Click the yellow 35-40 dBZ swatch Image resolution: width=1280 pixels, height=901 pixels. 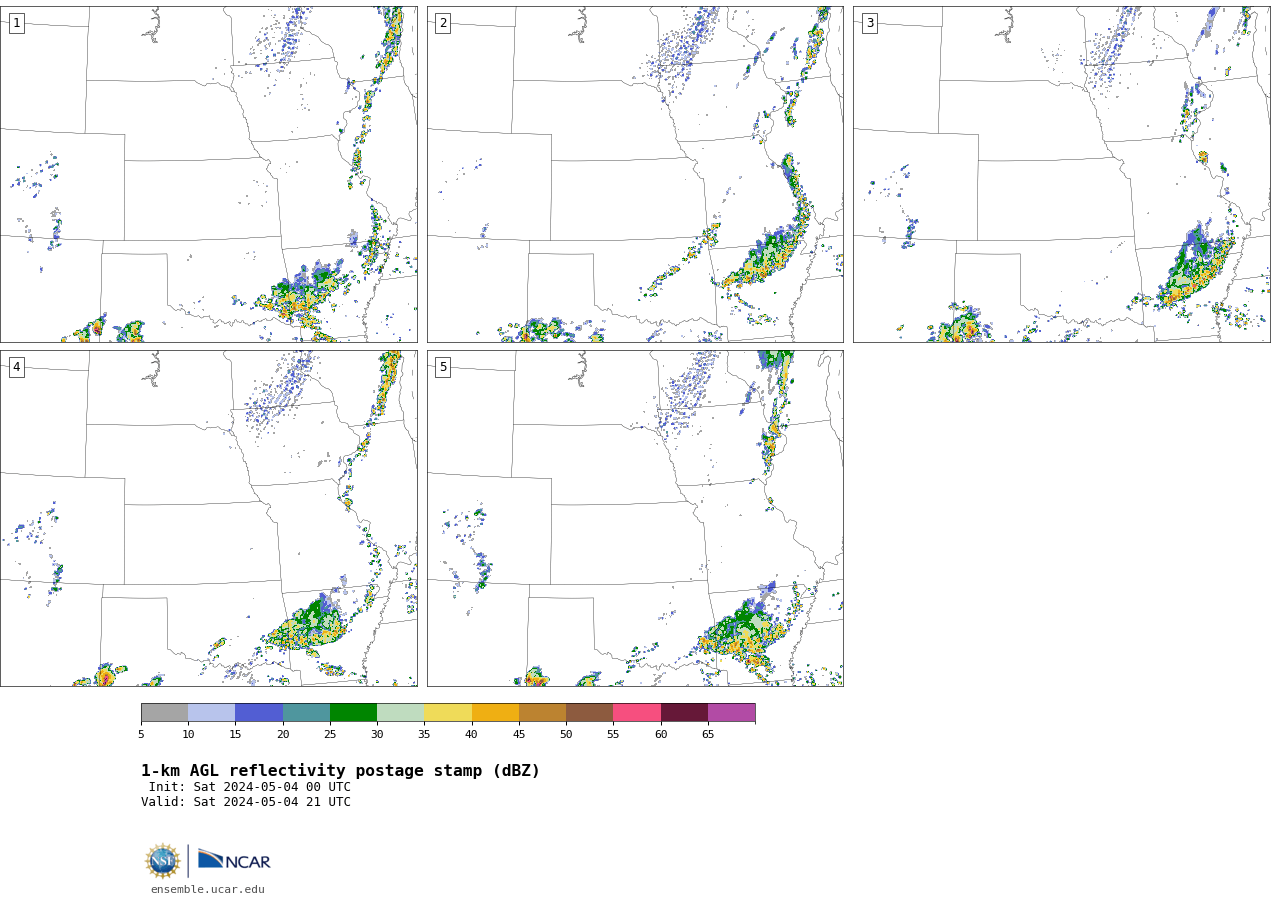click(448, 713)
